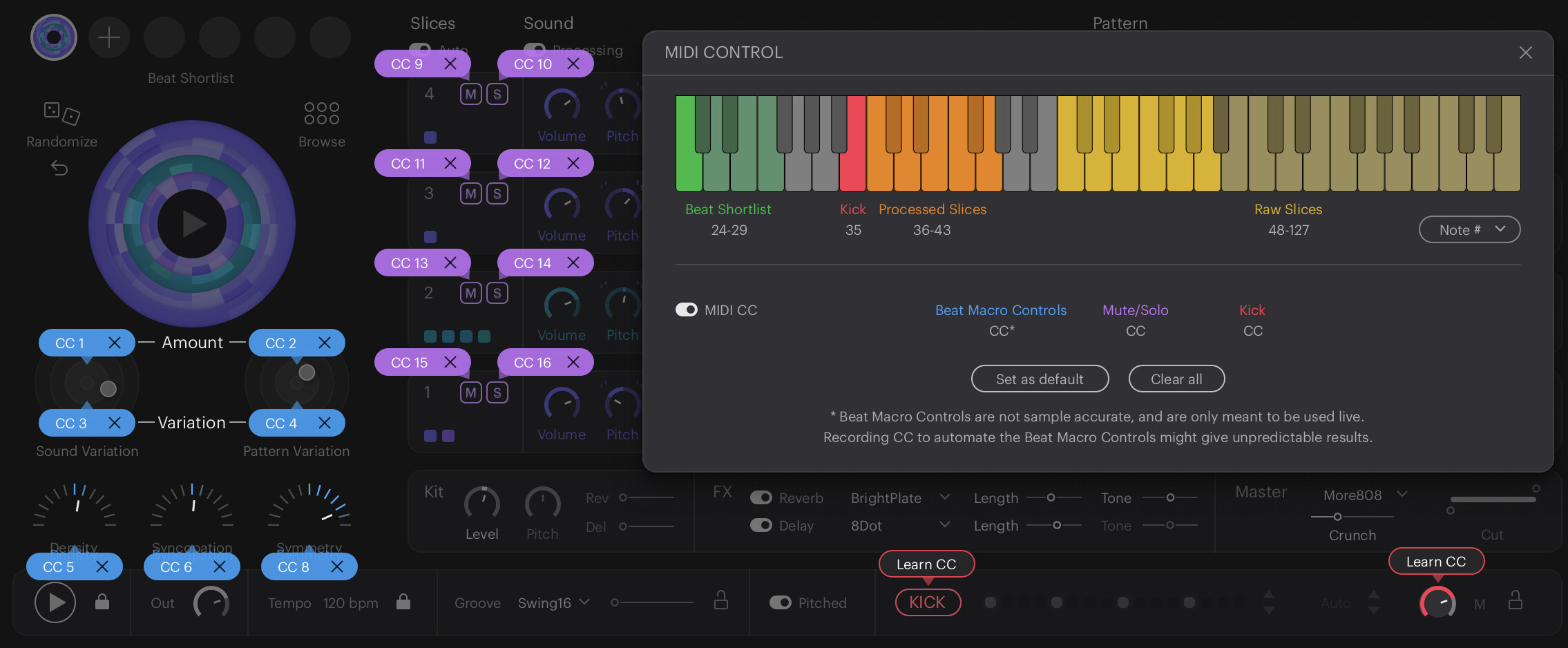The image size is (1568, 648).
Task: Add a new beat shortlist slot
Action: [x=109, y=37]
